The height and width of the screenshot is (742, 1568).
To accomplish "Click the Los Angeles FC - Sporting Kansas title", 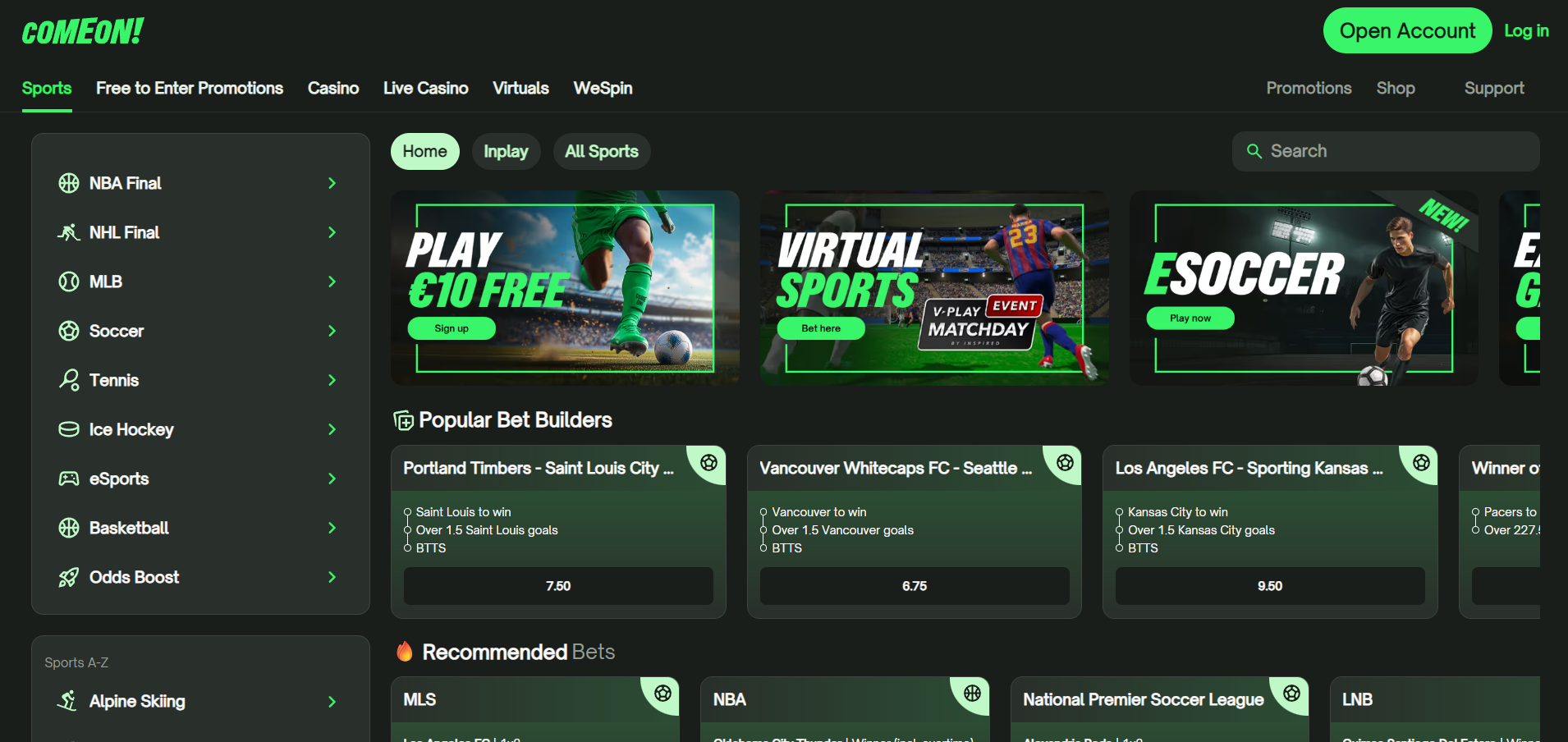I will (x=1249, y=468).
